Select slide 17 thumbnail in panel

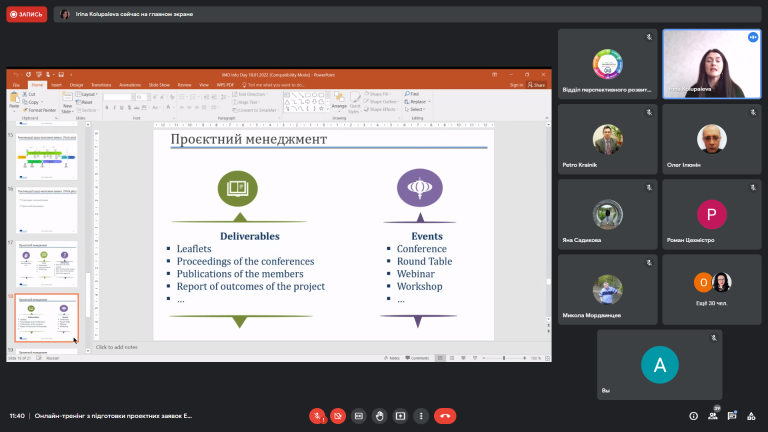(x=47, y=263)
